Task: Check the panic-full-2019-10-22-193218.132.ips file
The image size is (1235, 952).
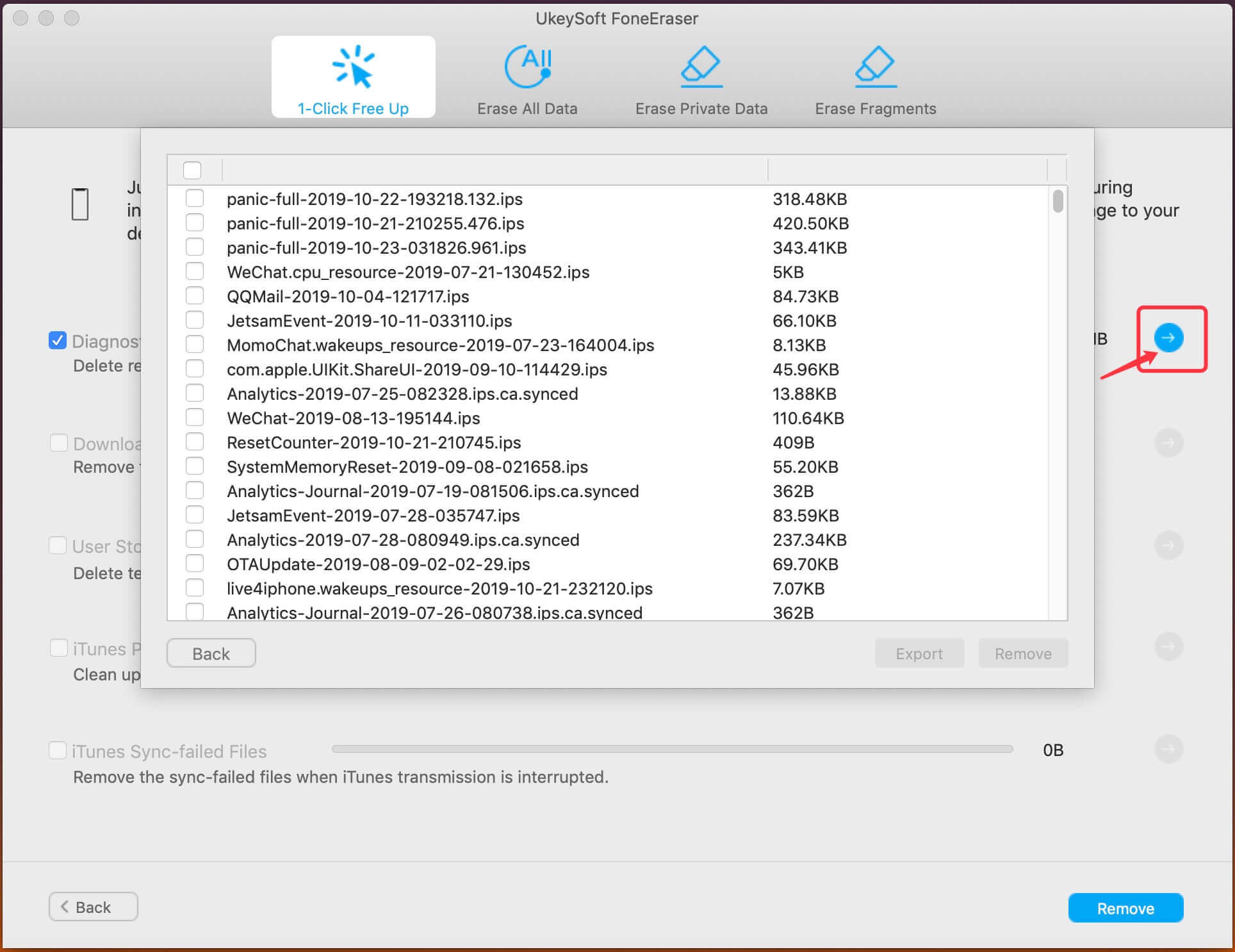Action: click(x=195, y=199)
